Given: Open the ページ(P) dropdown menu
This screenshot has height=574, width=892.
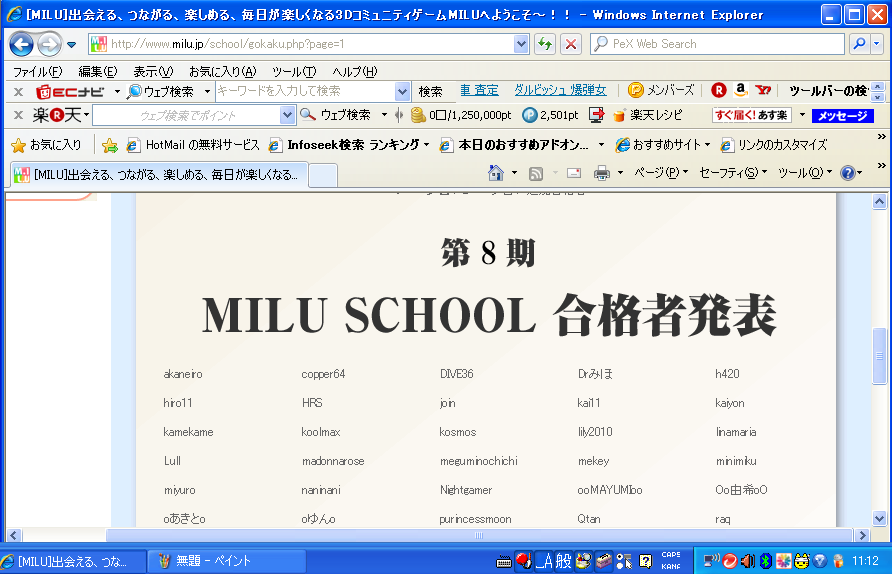Looking at the screenshot, I should tap(660, 173).
